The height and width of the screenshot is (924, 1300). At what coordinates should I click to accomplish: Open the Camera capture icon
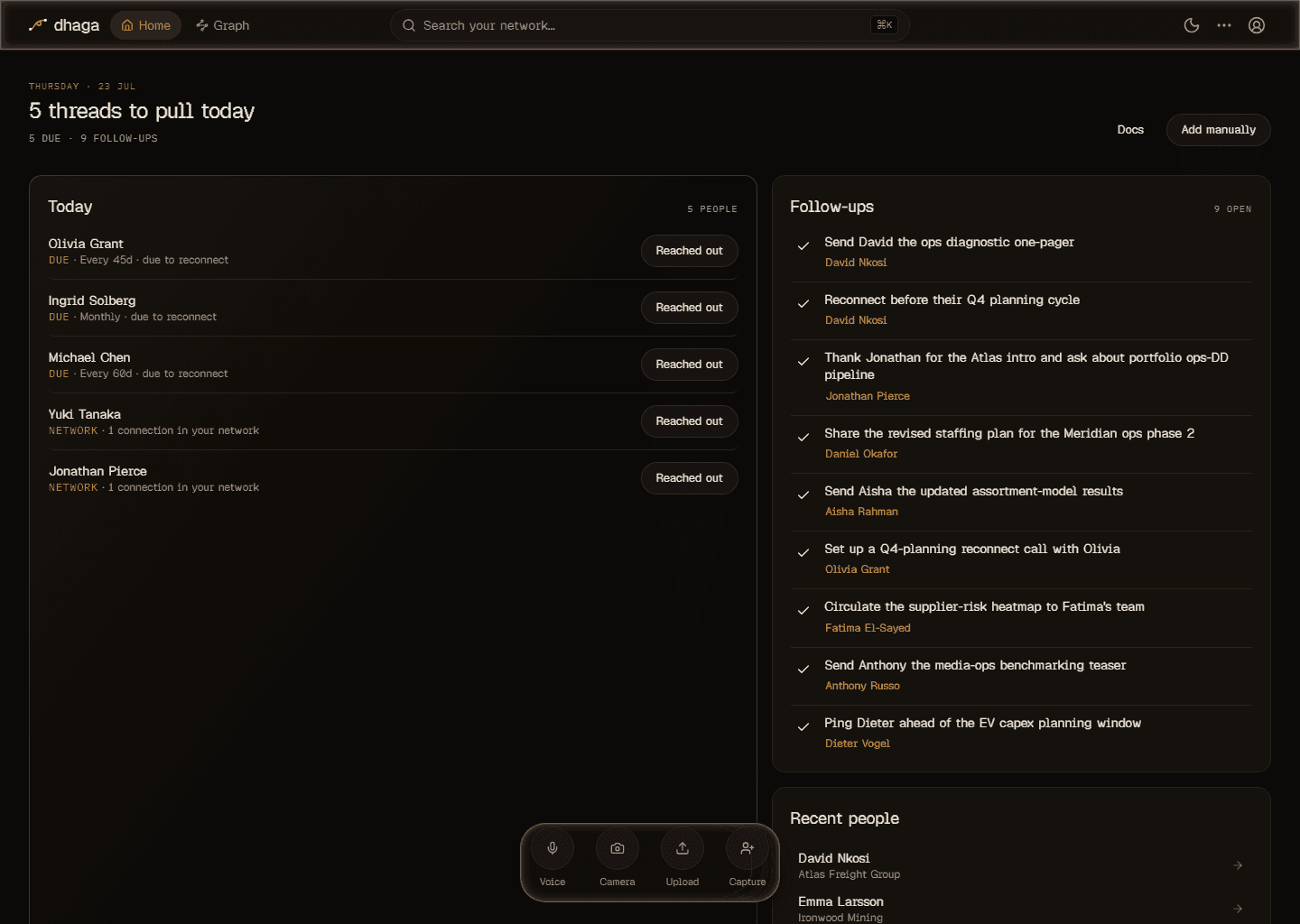(x=617, y=848)
